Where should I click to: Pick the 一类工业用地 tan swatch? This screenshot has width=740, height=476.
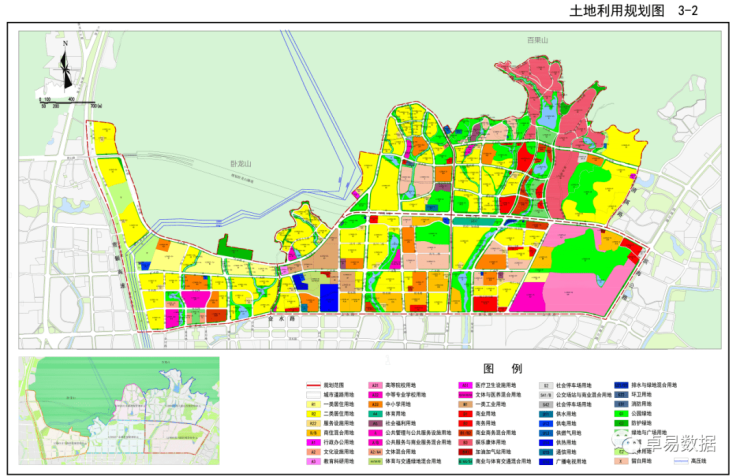tap(465, 404)
